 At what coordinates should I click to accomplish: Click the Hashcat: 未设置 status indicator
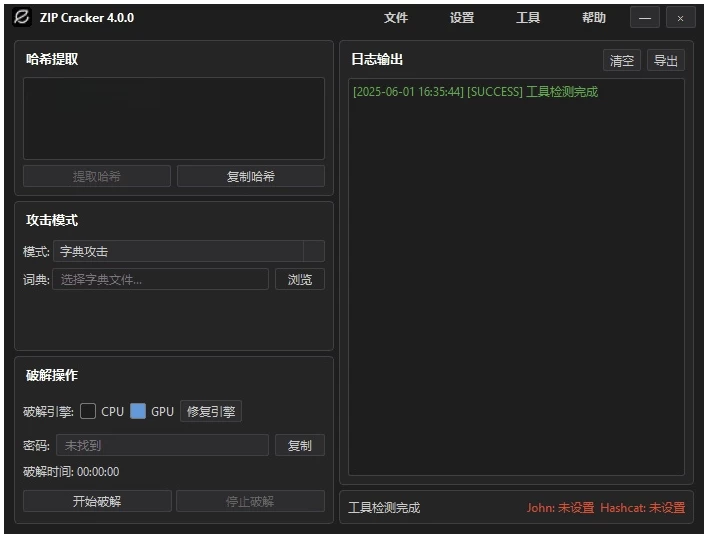(643, 508)
